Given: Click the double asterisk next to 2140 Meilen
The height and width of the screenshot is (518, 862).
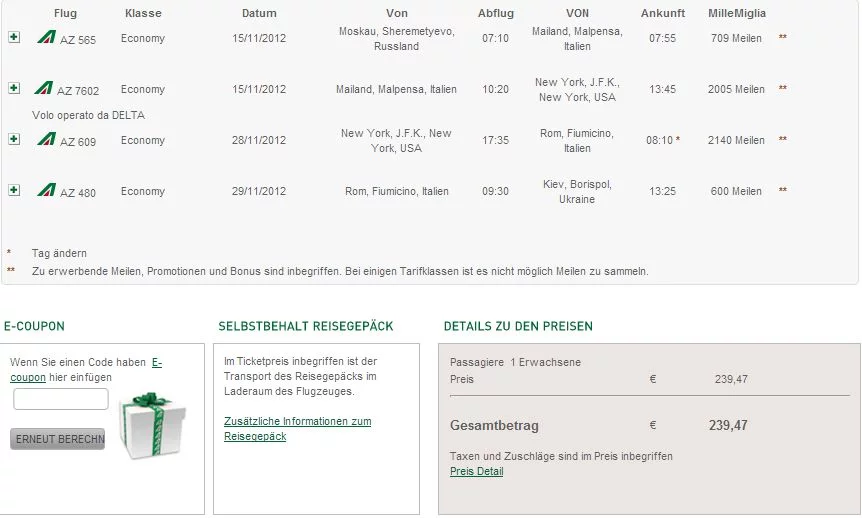Looking at the screenshot, I should coord(782,139).
